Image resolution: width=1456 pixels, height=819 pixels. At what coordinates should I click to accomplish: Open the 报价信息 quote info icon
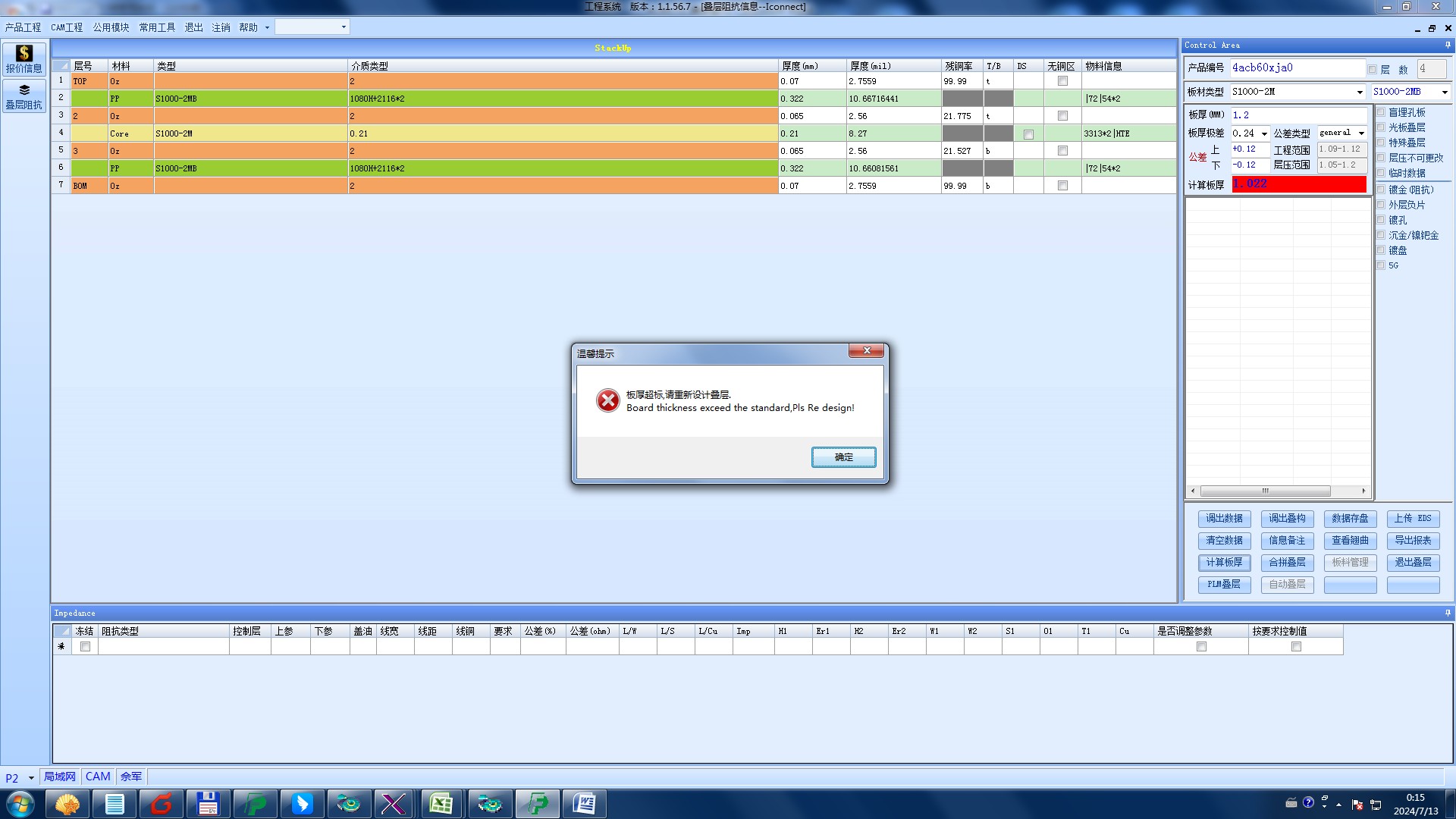tap(24, 58)
